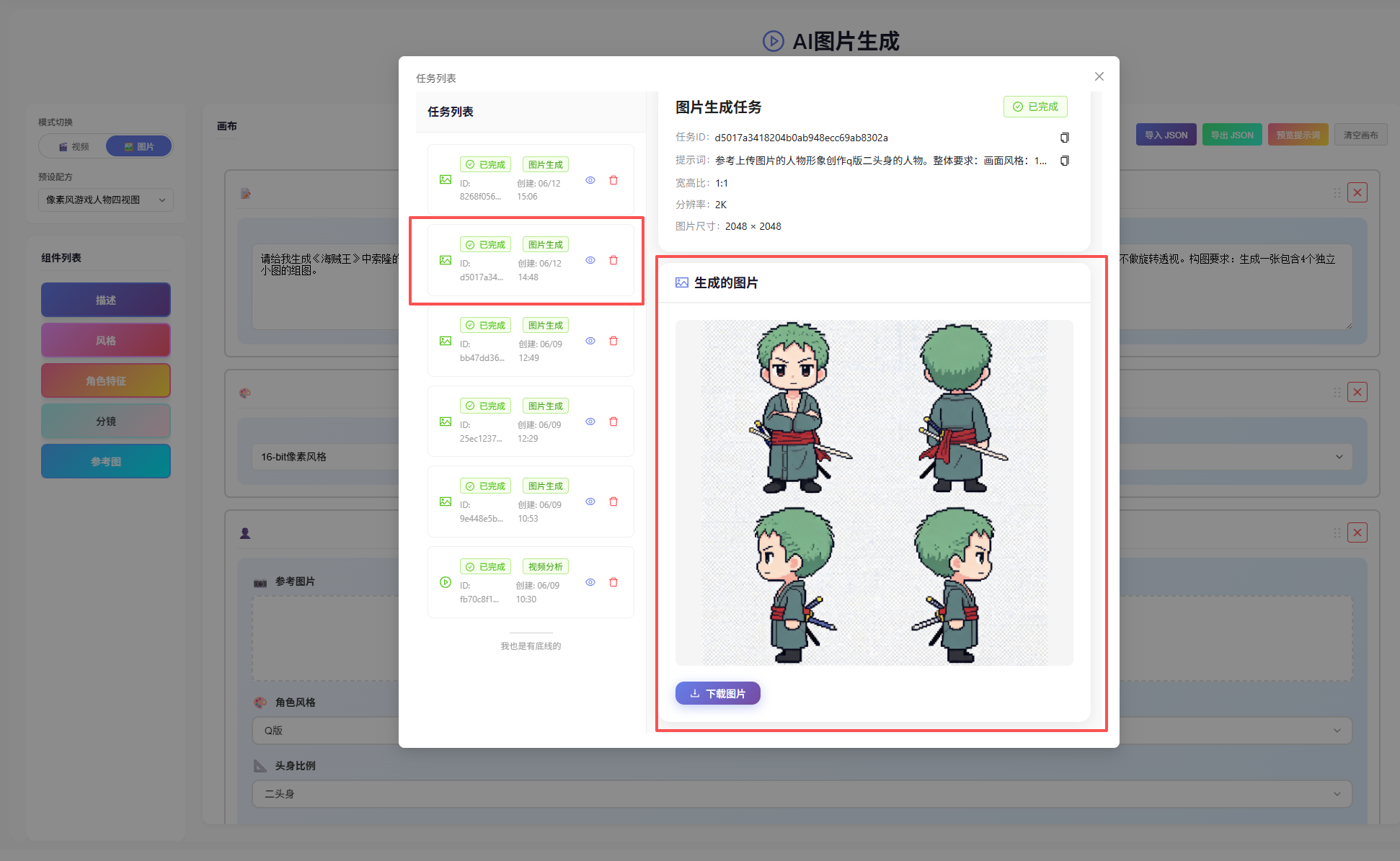Screen dimensions: 1400x861
Task: View task 25ec1237 with eye icon
Action: [590, 421]
